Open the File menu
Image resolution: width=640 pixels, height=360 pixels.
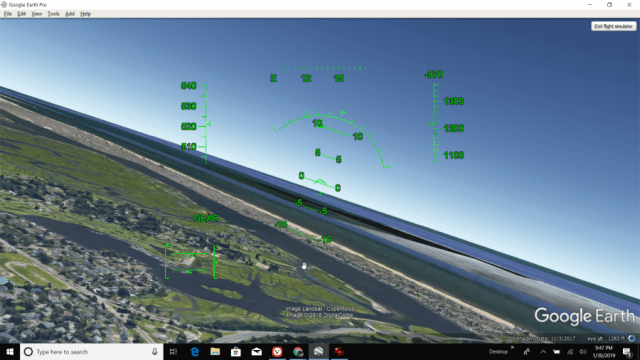(8, 14)
